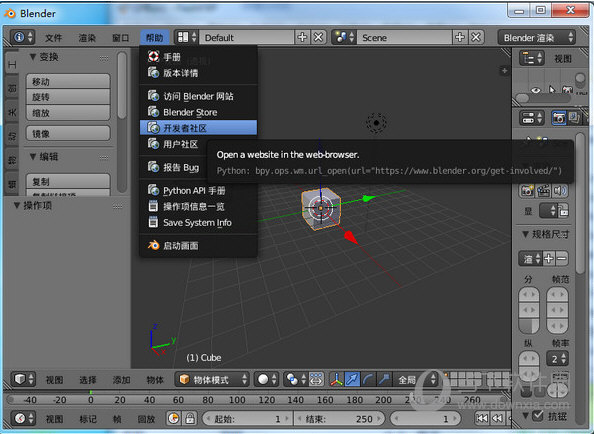The image size is (594, 434).
Task: Click the 结束 end frame field
Action: click(x=339, y=418)
